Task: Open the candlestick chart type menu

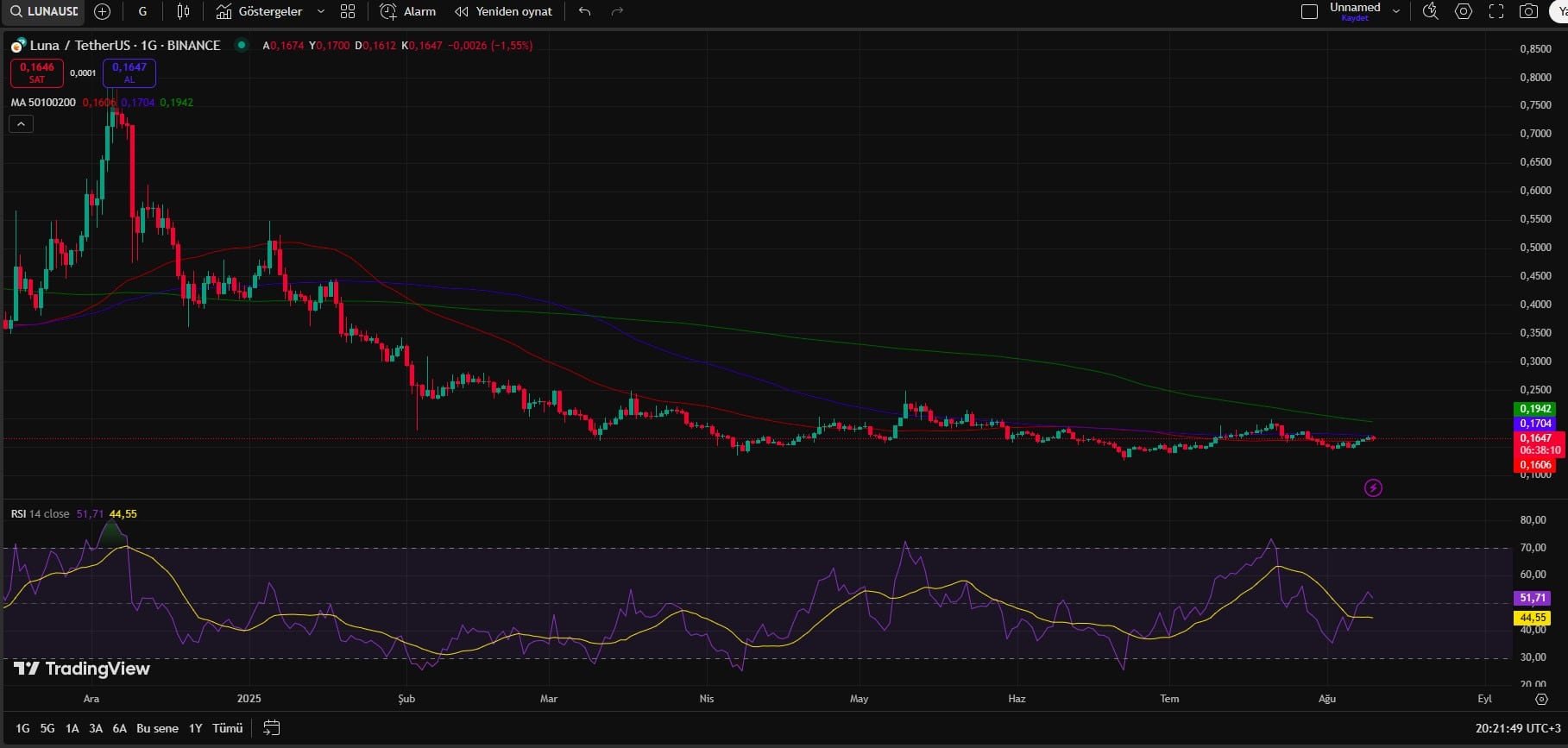Action: tap(183, 11)
